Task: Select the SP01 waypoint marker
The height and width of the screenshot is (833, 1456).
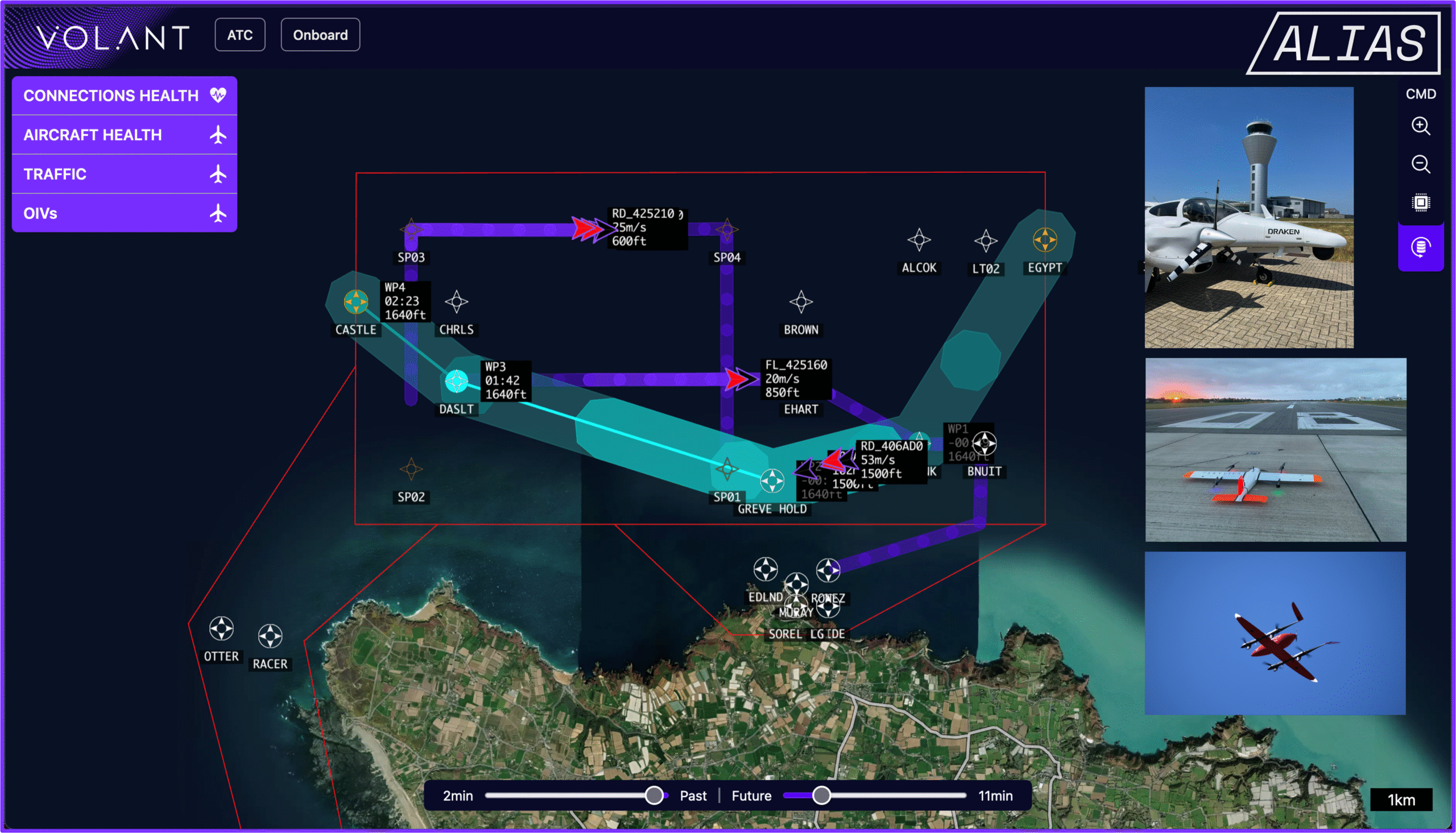Action: tap(726, 469)
